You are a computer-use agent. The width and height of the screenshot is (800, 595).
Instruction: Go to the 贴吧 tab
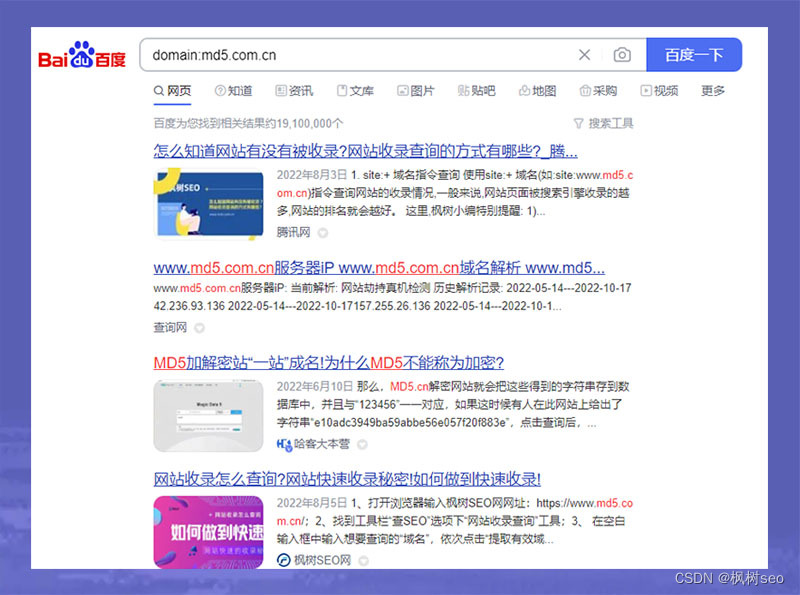(x=477, y=91)
